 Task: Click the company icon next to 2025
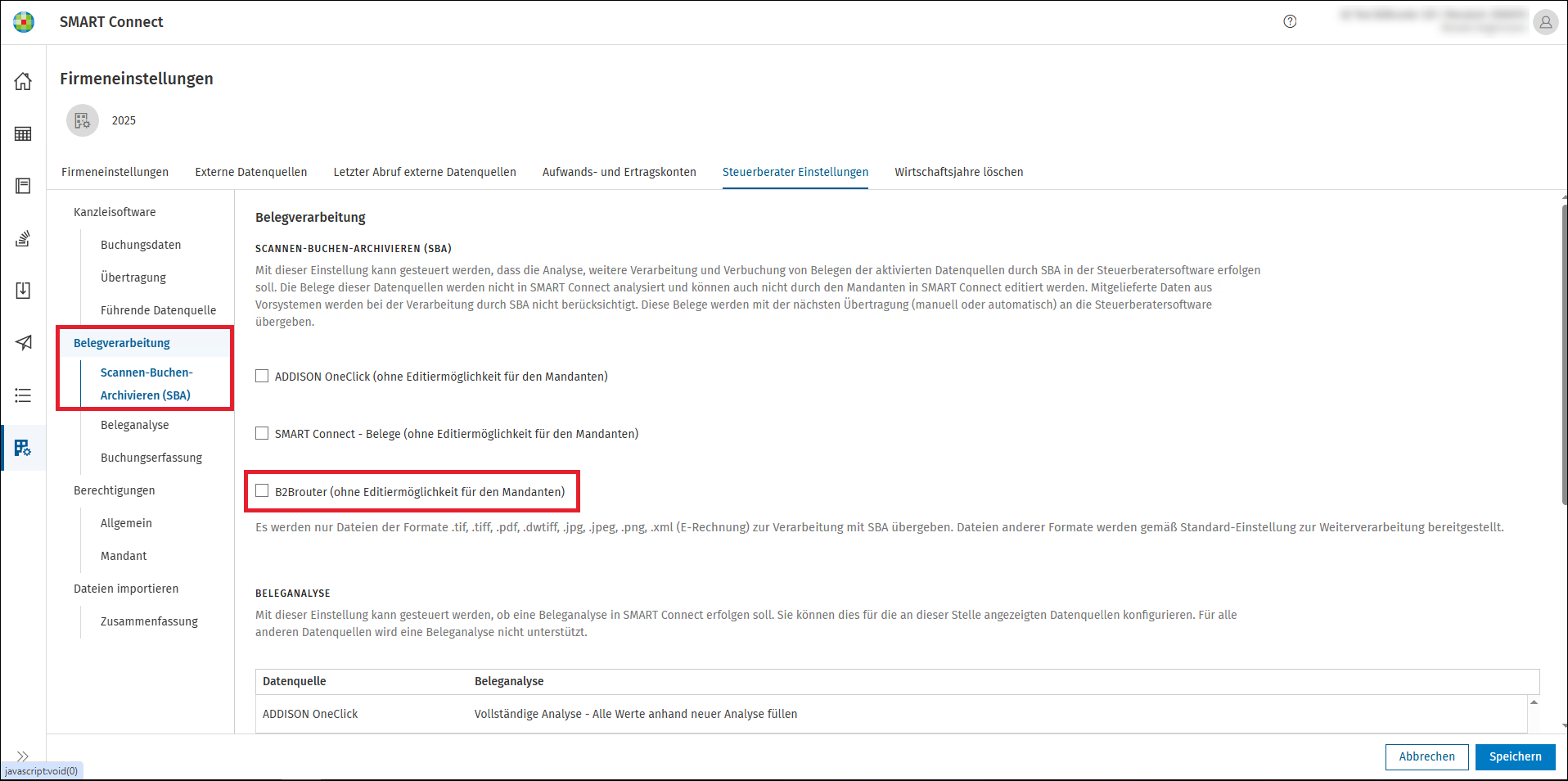pyautogui.click(x=83, y=120)
